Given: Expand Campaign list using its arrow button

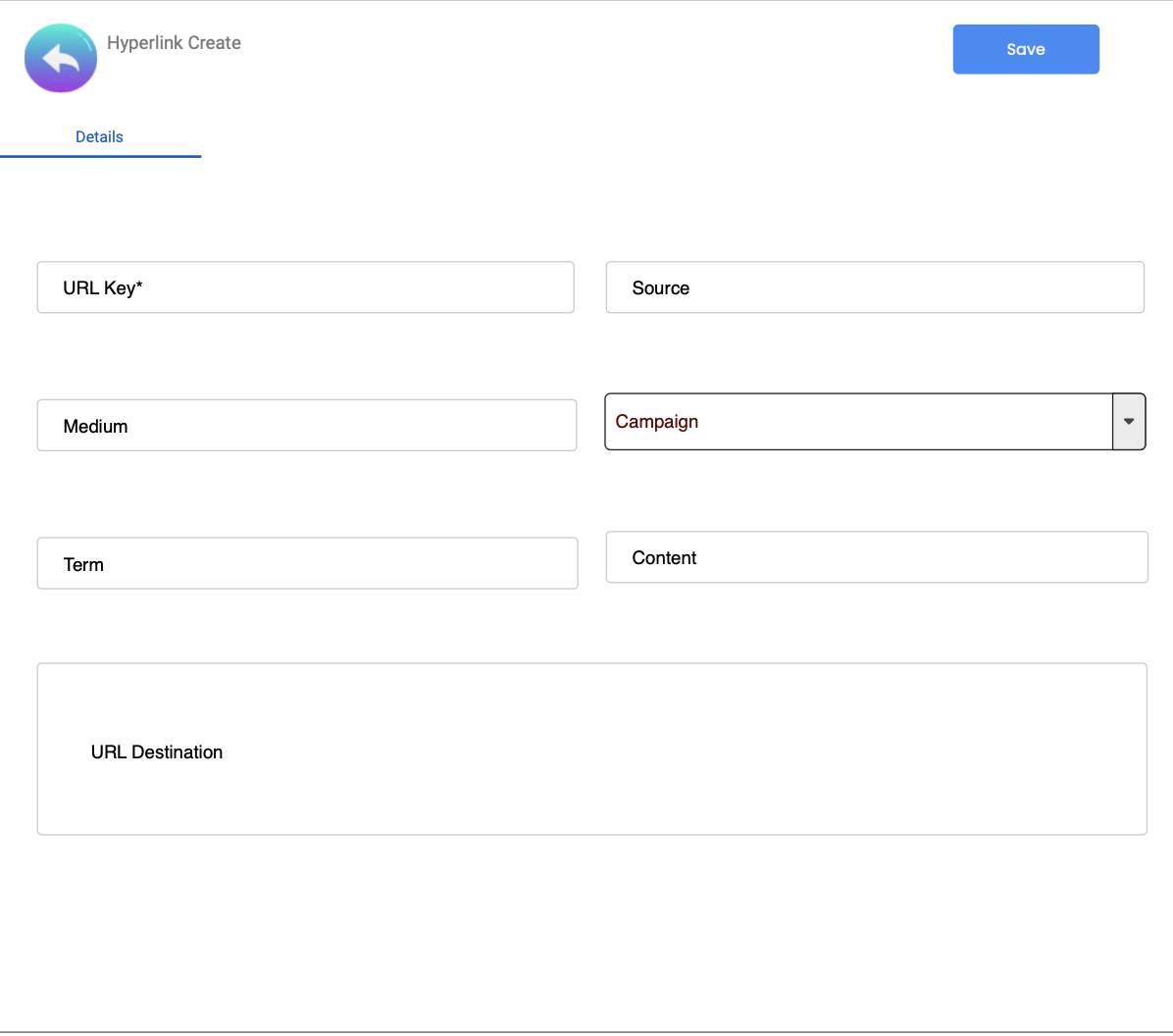Looking at the screenshot, I should click(1129, 422).
